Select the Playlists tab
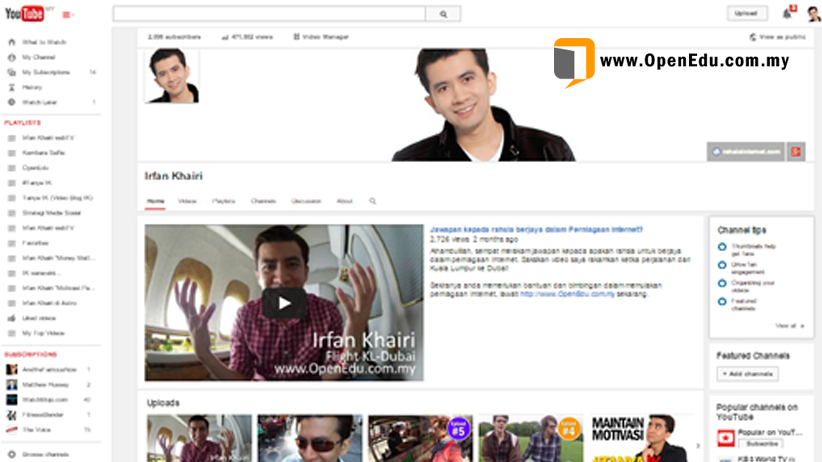 pos(223,201)
